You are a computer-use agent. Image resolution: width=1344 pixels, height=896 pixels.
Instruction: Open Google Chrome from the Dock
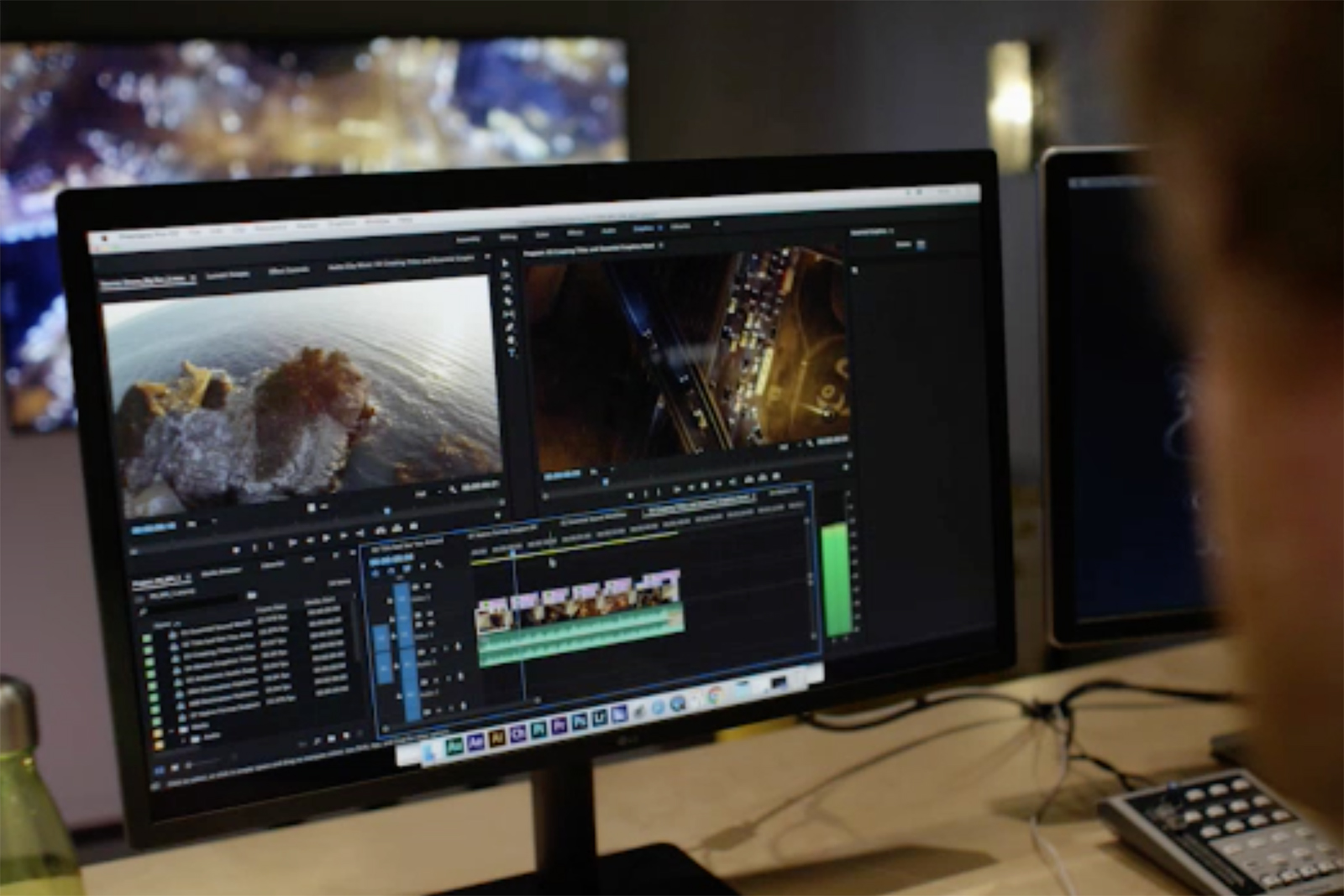click(x=715, y=694)
